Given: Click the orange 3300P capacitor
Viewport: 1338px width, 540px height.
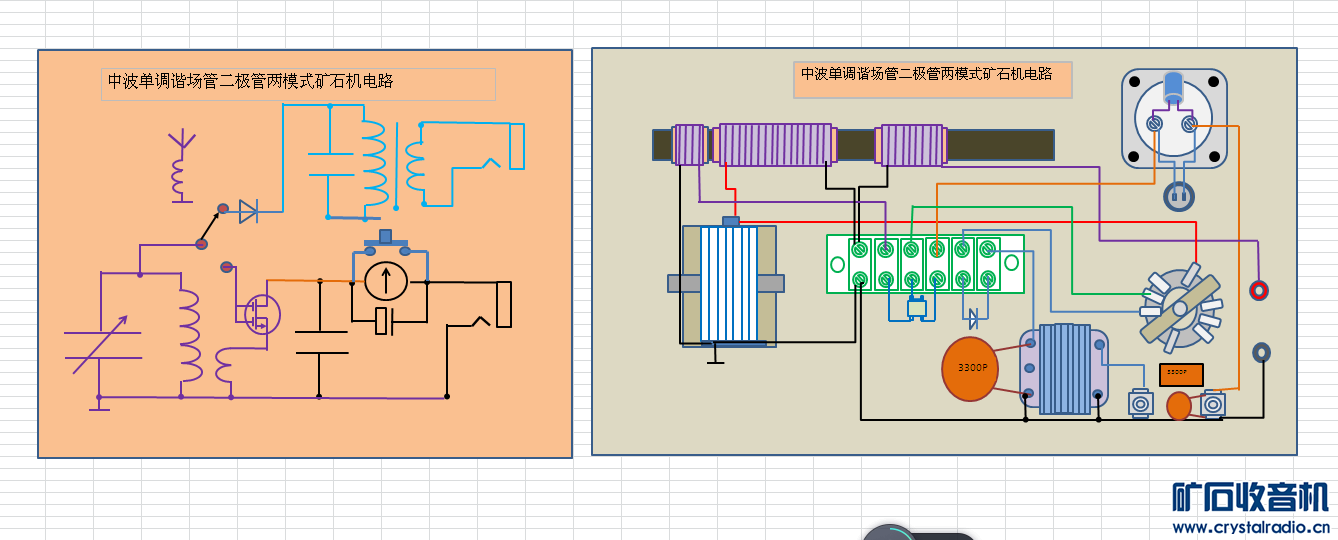Looking at the screenshot, I should [970, 368].
